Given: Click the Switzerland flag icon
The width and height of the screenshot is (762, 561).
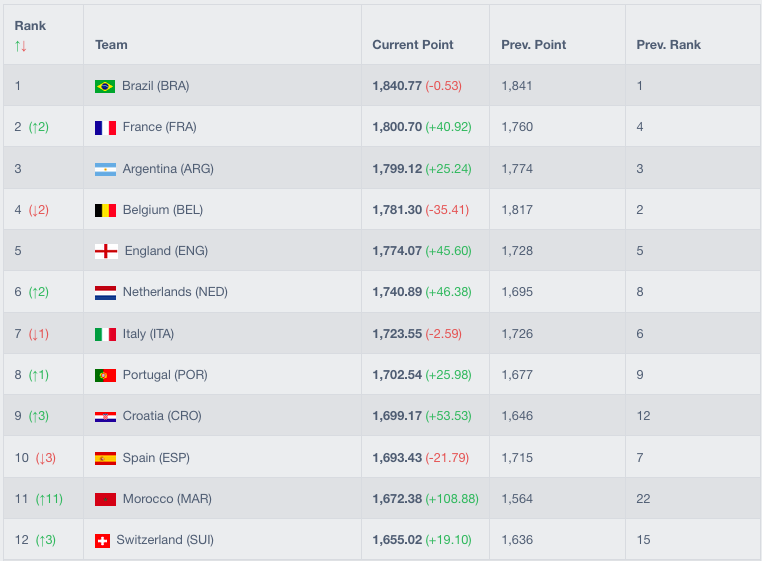Looking at the screenshot, I should [101, 540].
